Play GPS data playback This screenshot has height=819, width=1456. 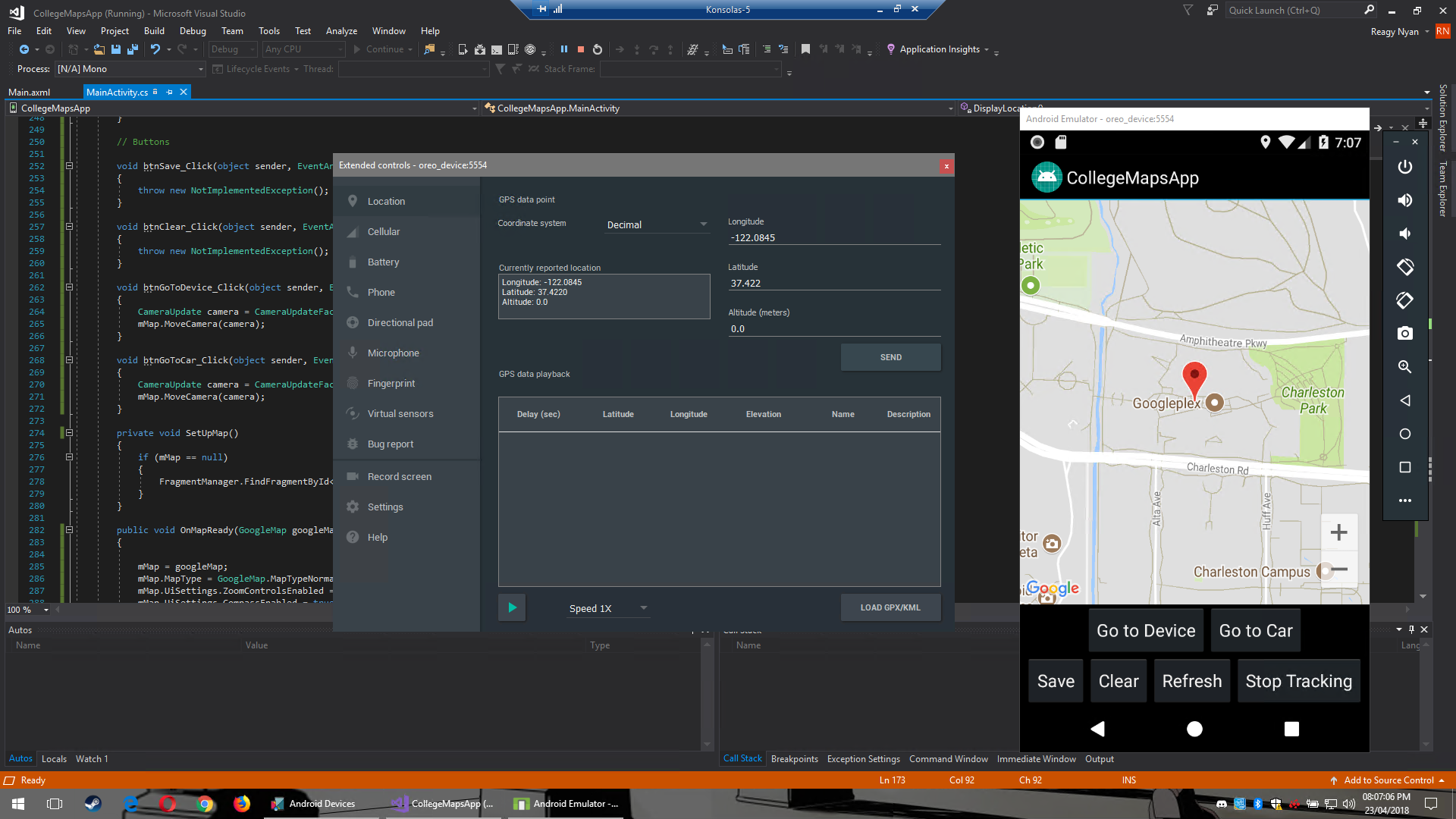coord(513,607)
